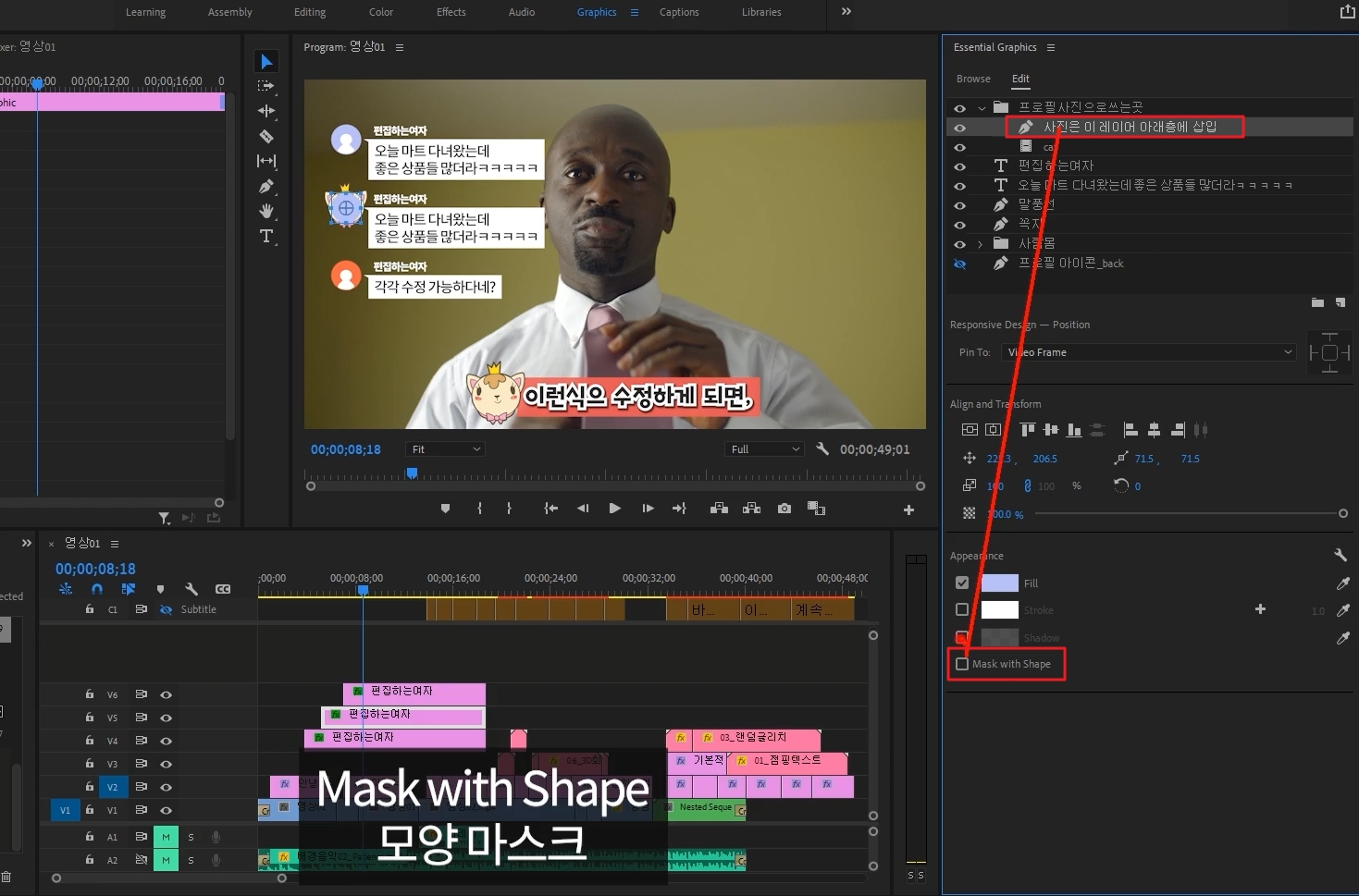The image size is (1359, 896).
Task: Open Program monitor wrench settings
Action: [x=822, y=448]
